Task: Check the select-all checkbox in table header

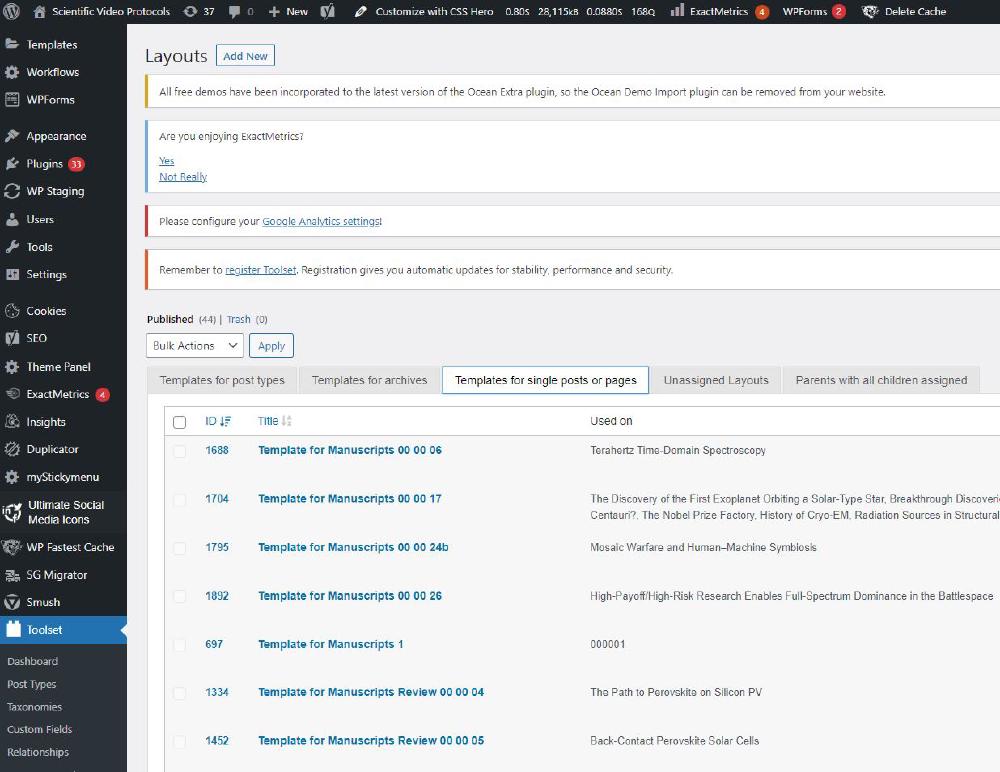Action: pos(180,422)
